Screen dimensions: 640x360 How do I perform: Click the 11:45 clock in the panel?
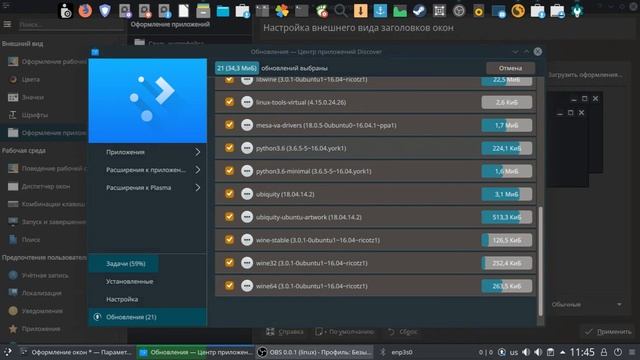click(x=582, y=352)
